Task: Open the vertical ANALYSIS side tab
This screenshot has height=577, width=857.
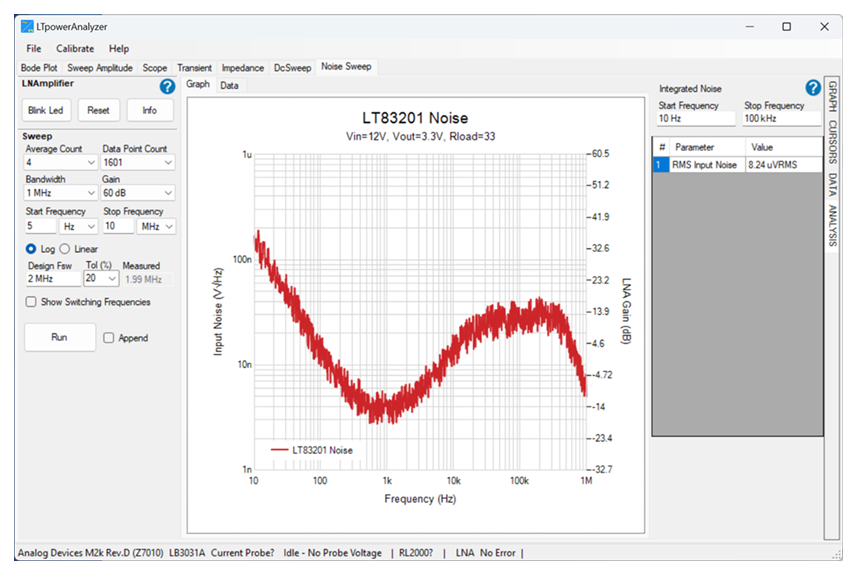Action: [x=832, y=226]
